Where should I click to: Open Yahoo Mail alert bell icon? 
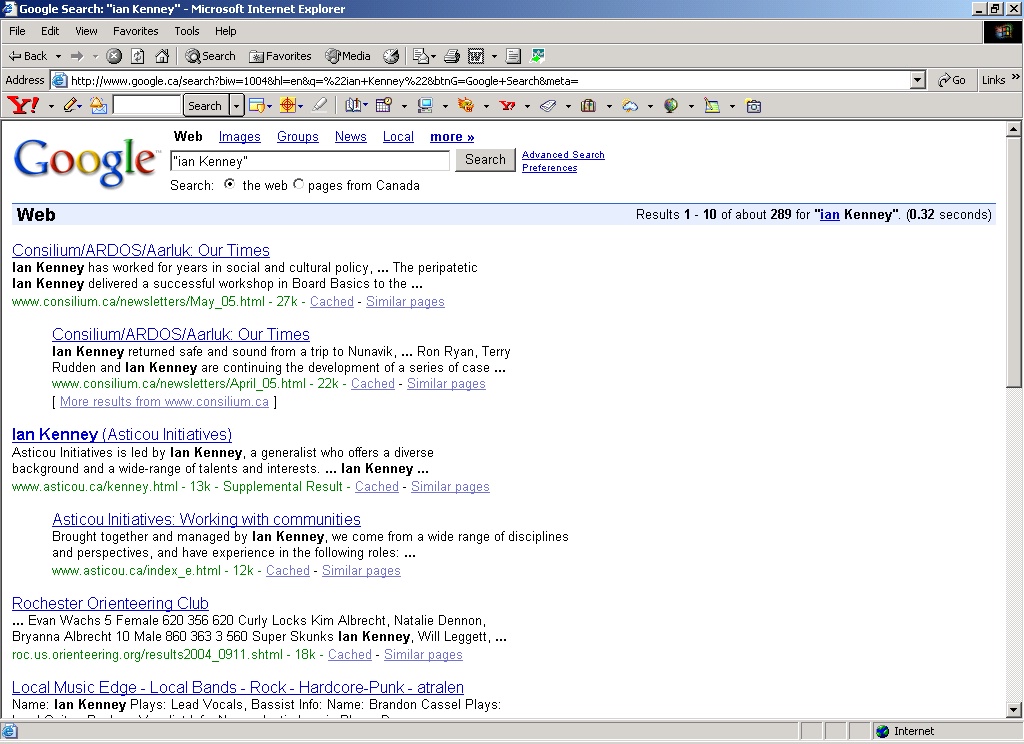[99, 105]
